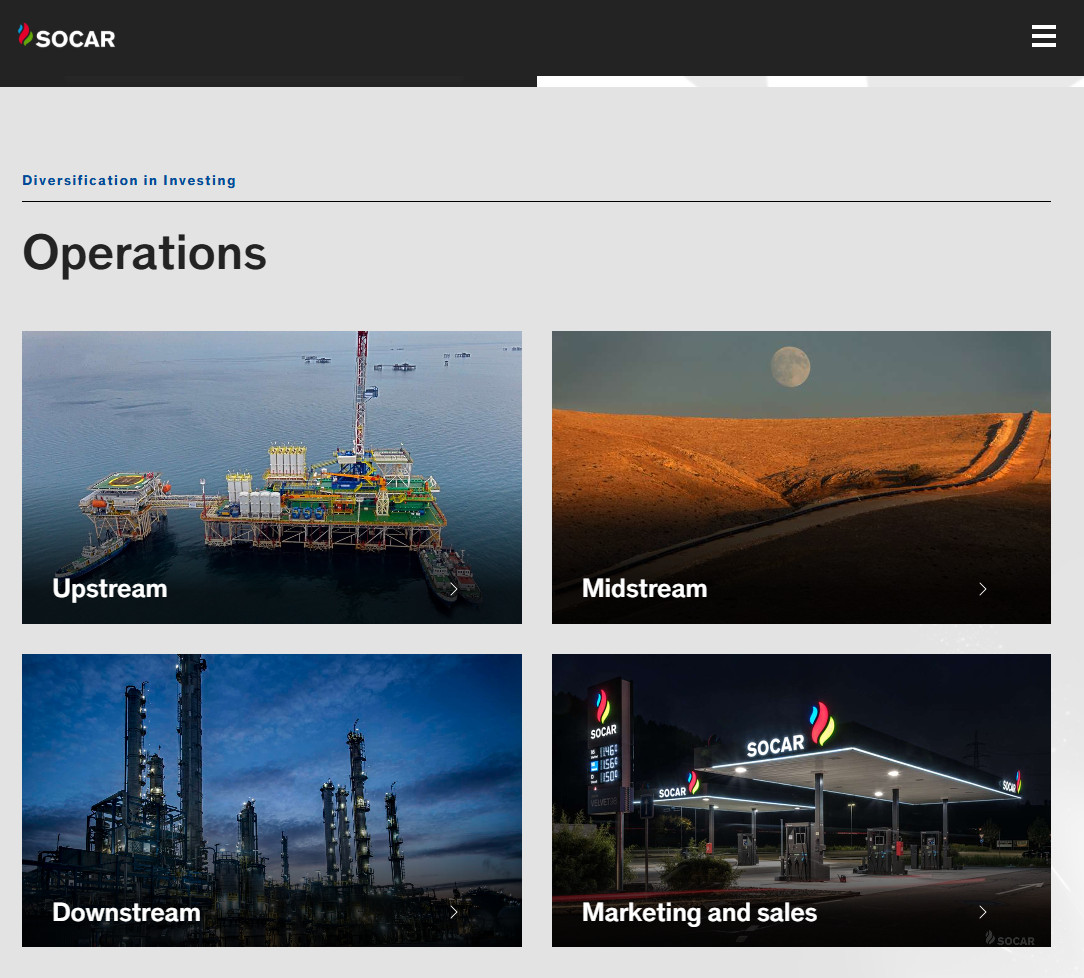
Task: Open the Downstream title link
Action: 126,912
